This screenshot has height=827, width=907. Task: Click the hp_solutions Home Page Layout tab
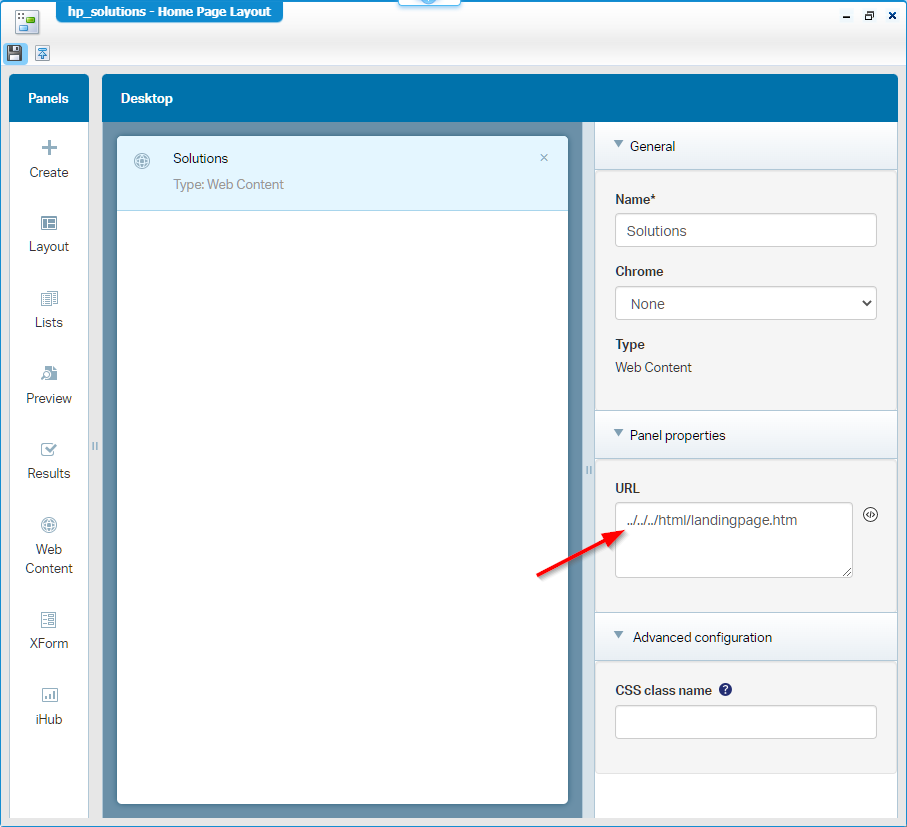169,12
